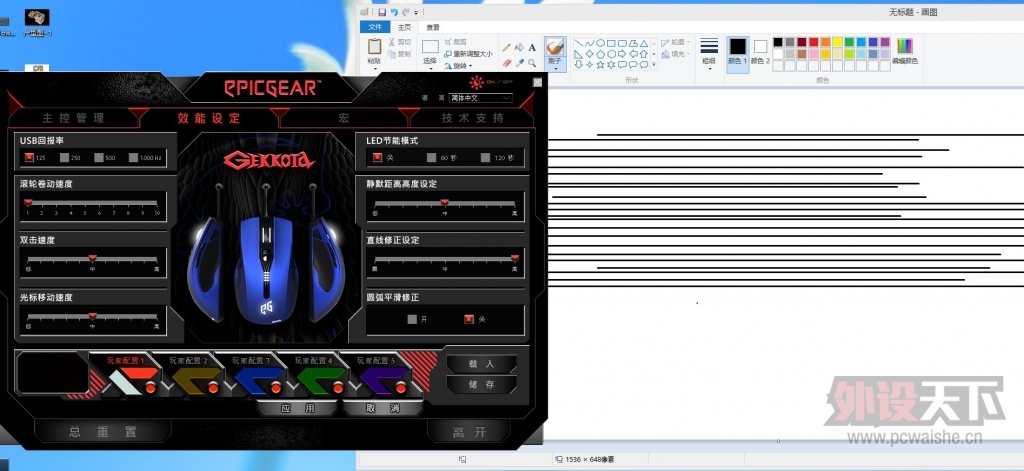Image resolution: width=1024 pixels, height=471 pixels.
Task: Switch to 主控管理 tab
Action: tap(73, 118)
